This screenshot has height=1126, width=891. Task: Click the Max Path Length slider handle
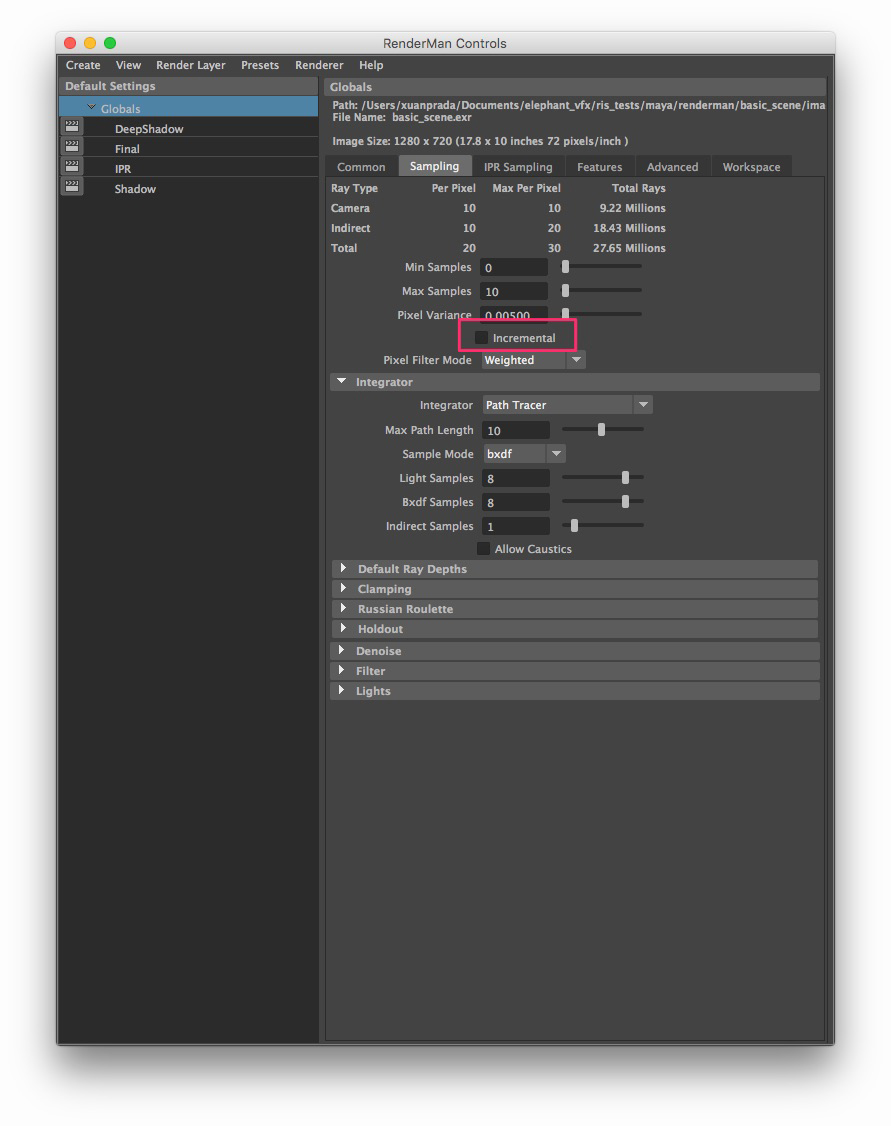point(602,429)
